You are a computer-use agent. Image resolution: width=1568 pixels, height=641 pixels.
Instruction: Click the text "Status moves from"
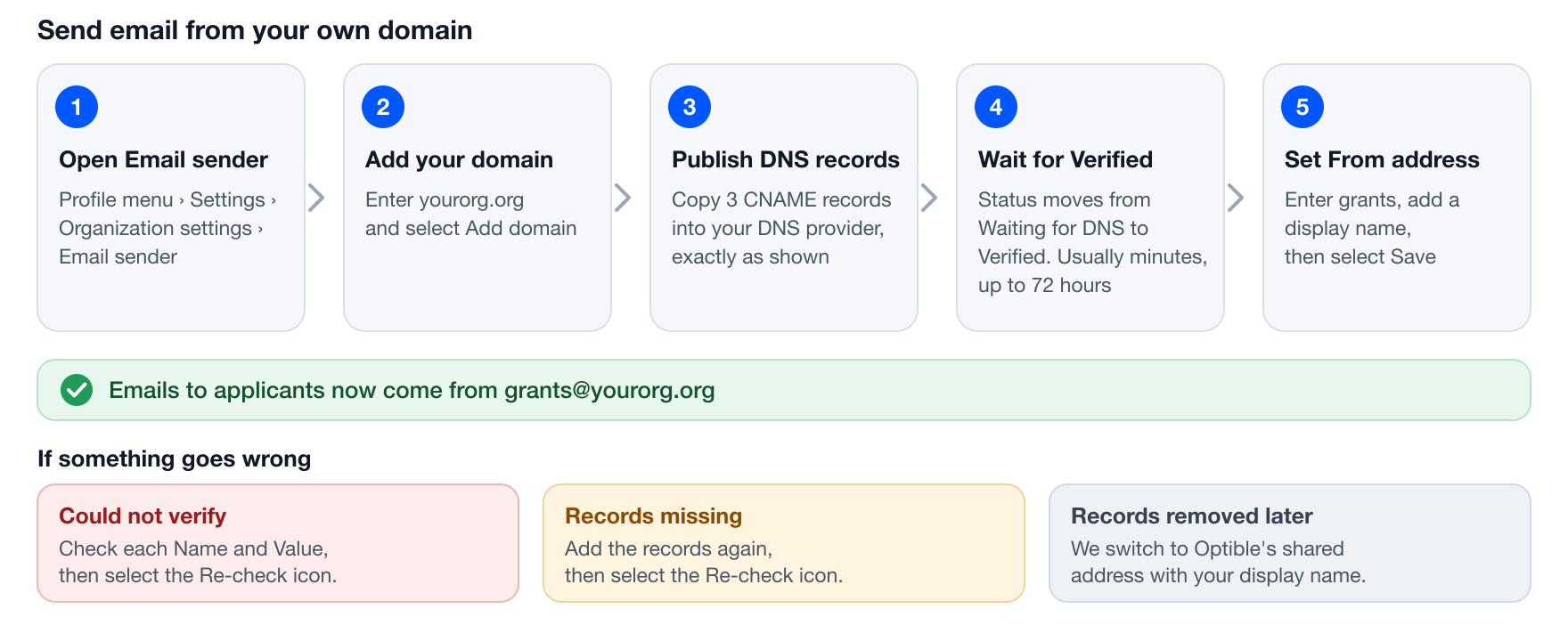(x=1064, y=199)
